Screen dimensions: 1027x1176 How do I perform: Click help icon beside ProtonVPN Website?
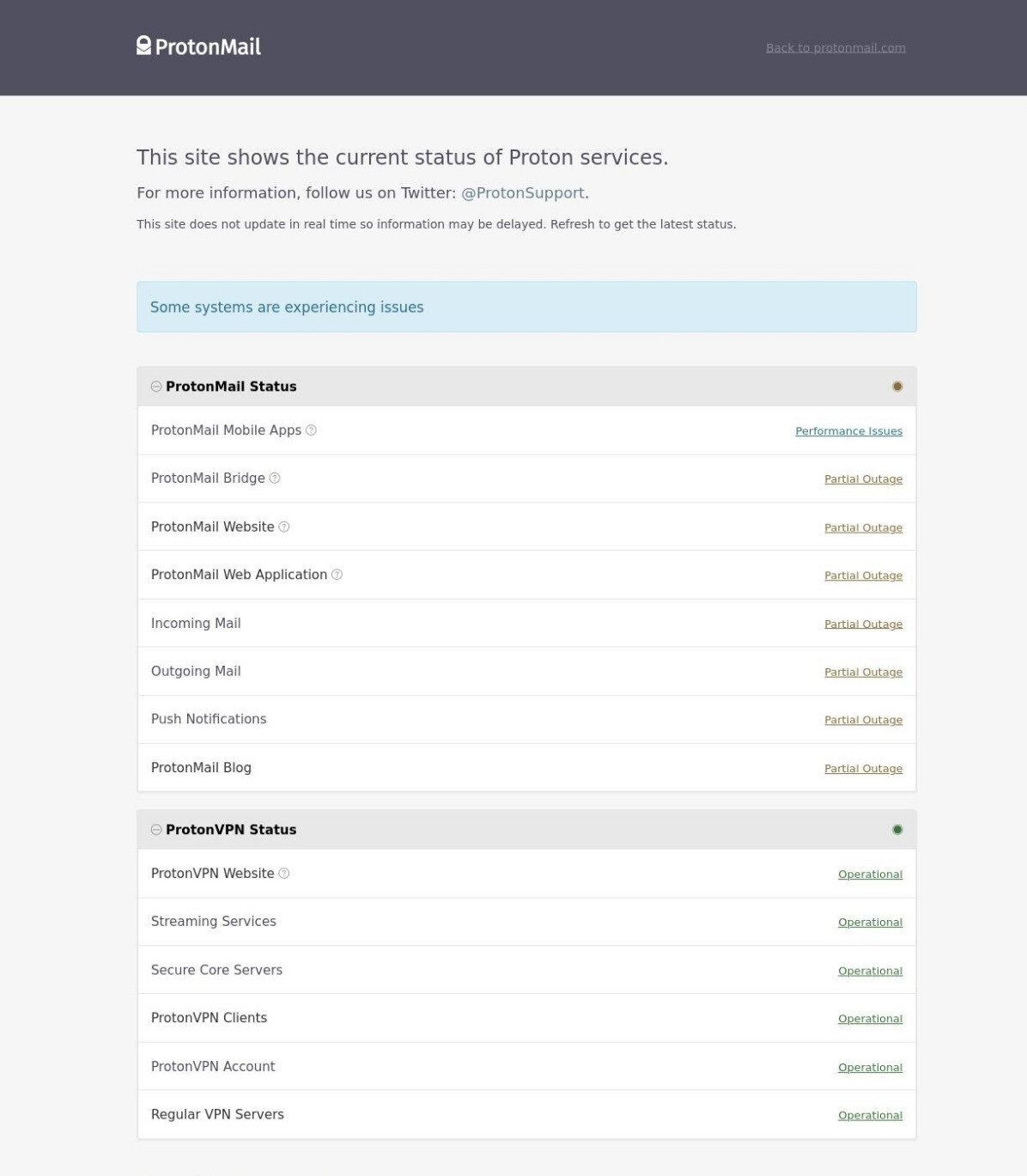[284, 874]
